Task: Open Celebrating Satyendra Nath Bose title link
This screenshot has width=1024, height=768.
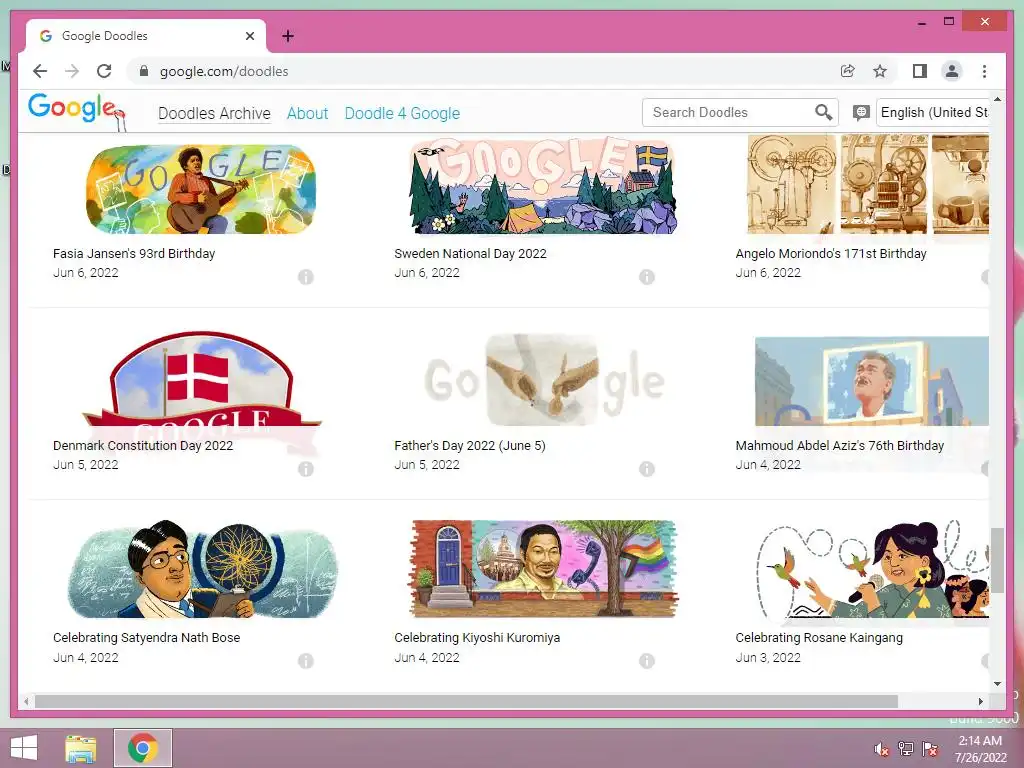Action: click(x=146, y=637)
